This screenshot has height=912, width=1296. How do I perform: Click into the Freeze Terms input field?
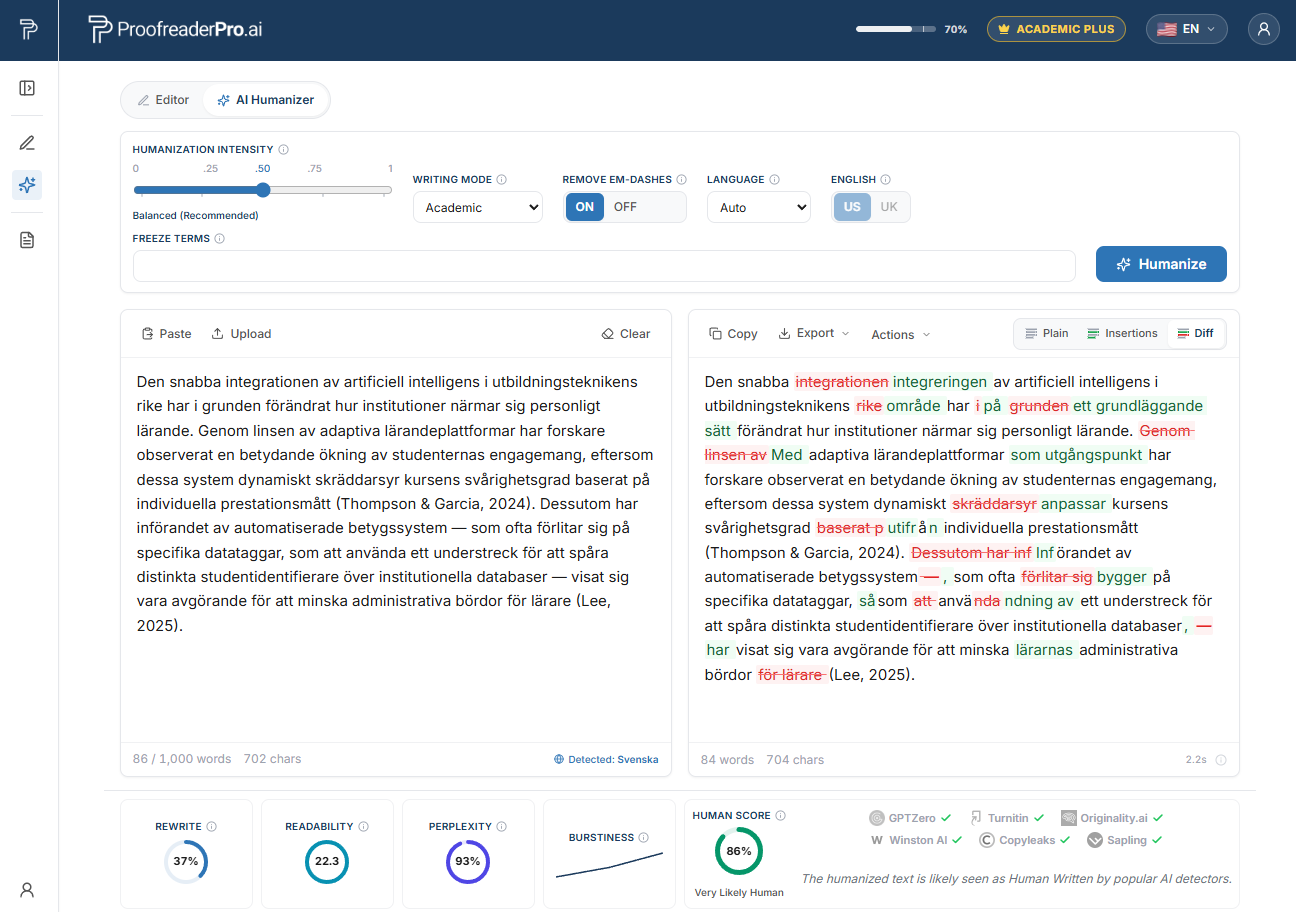604,266
